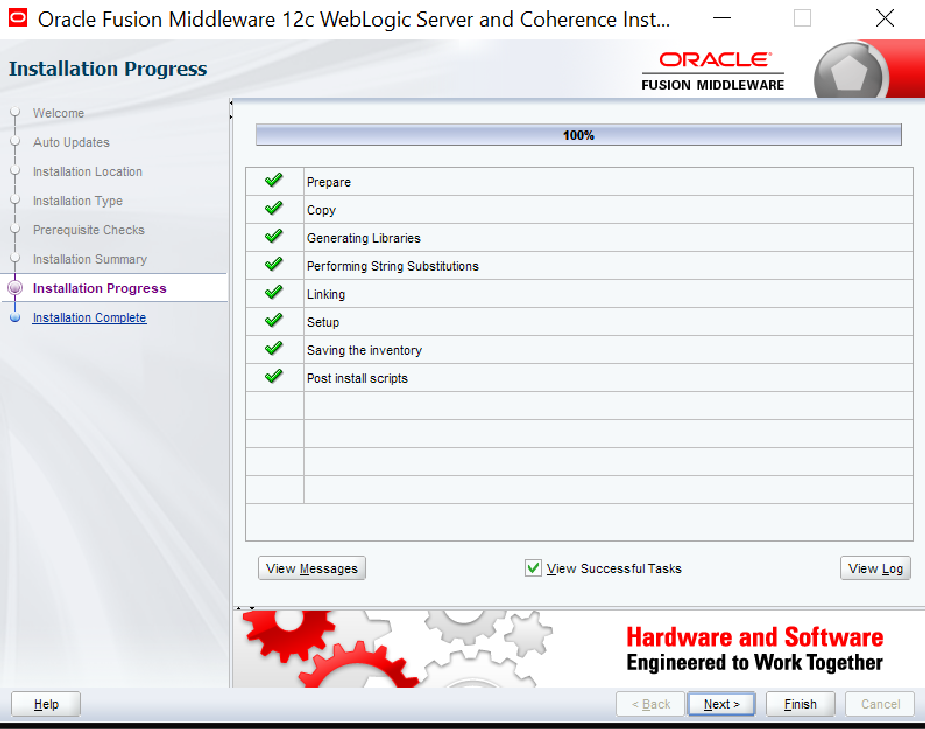Screen dimensions: 925x729
Task: Click the 100% progress bar
Action: tap(578, 135)
